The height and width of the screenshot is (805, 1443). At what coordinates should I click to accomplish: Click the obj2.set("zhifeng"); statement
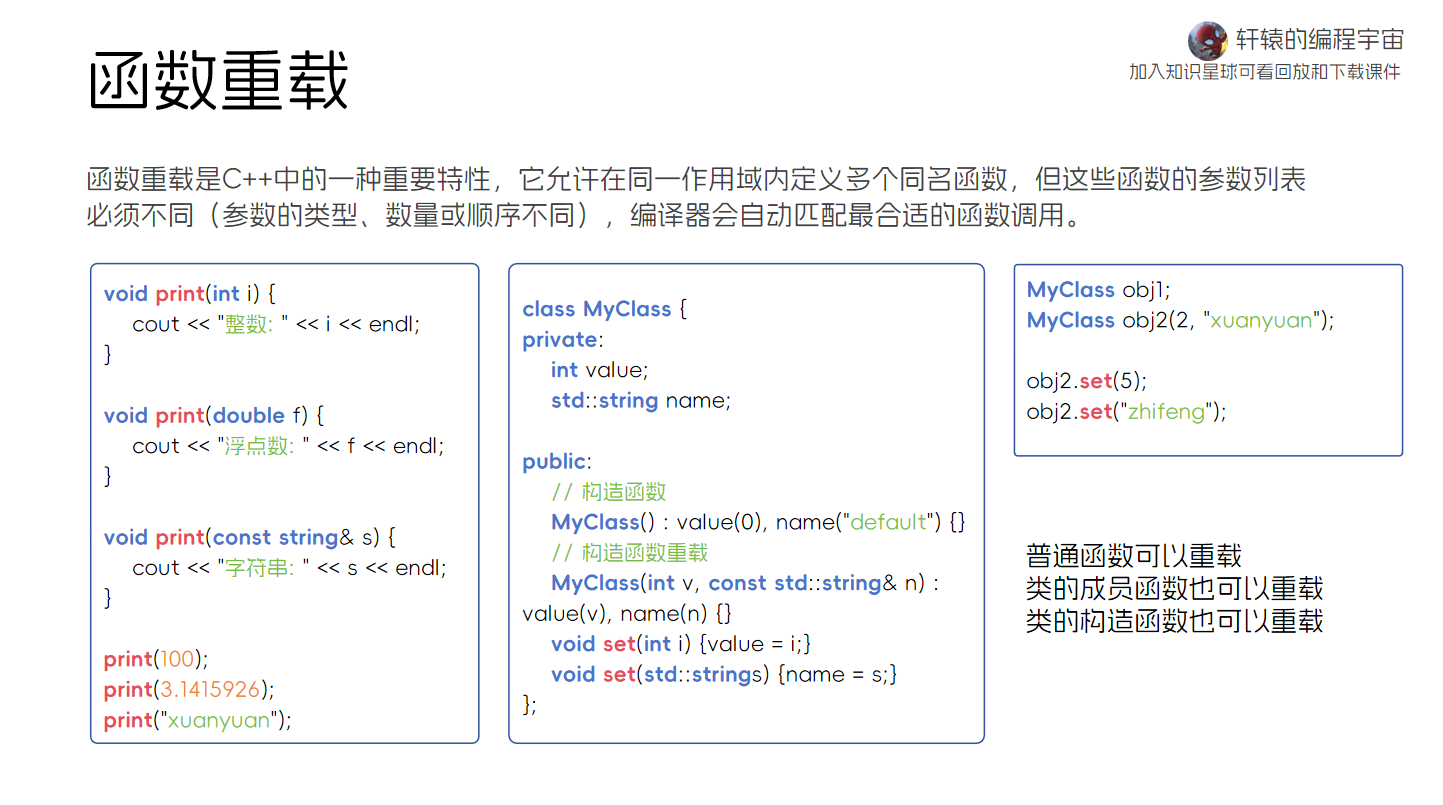(x=1126, y=412)
